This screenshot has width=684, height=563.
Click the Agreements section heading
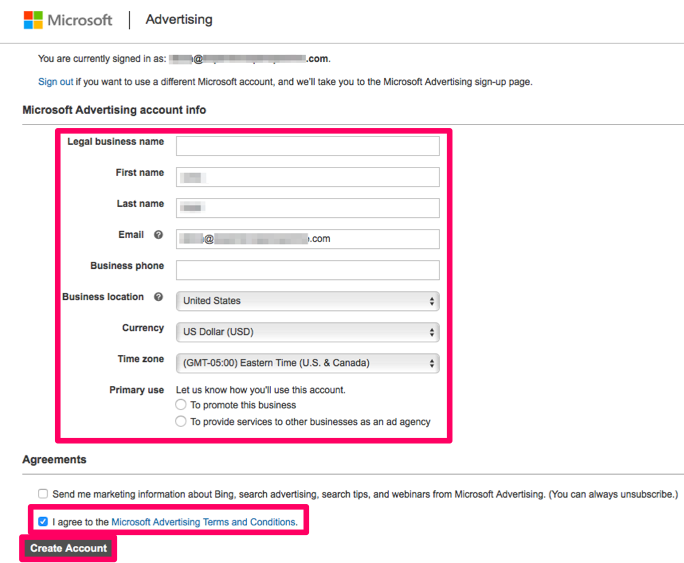(55, 460)
